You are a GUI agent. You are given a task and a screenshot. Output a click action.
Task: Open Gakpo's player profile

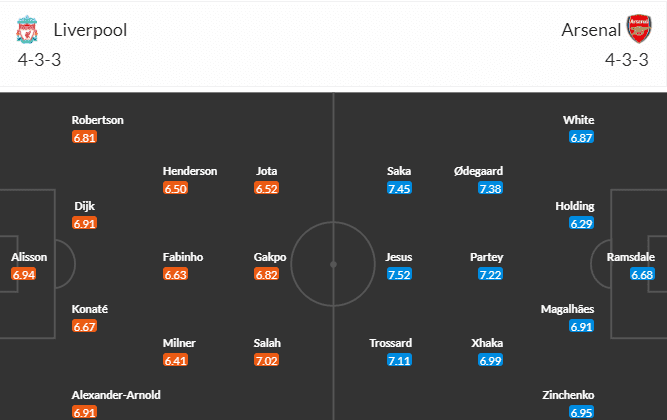270,257
